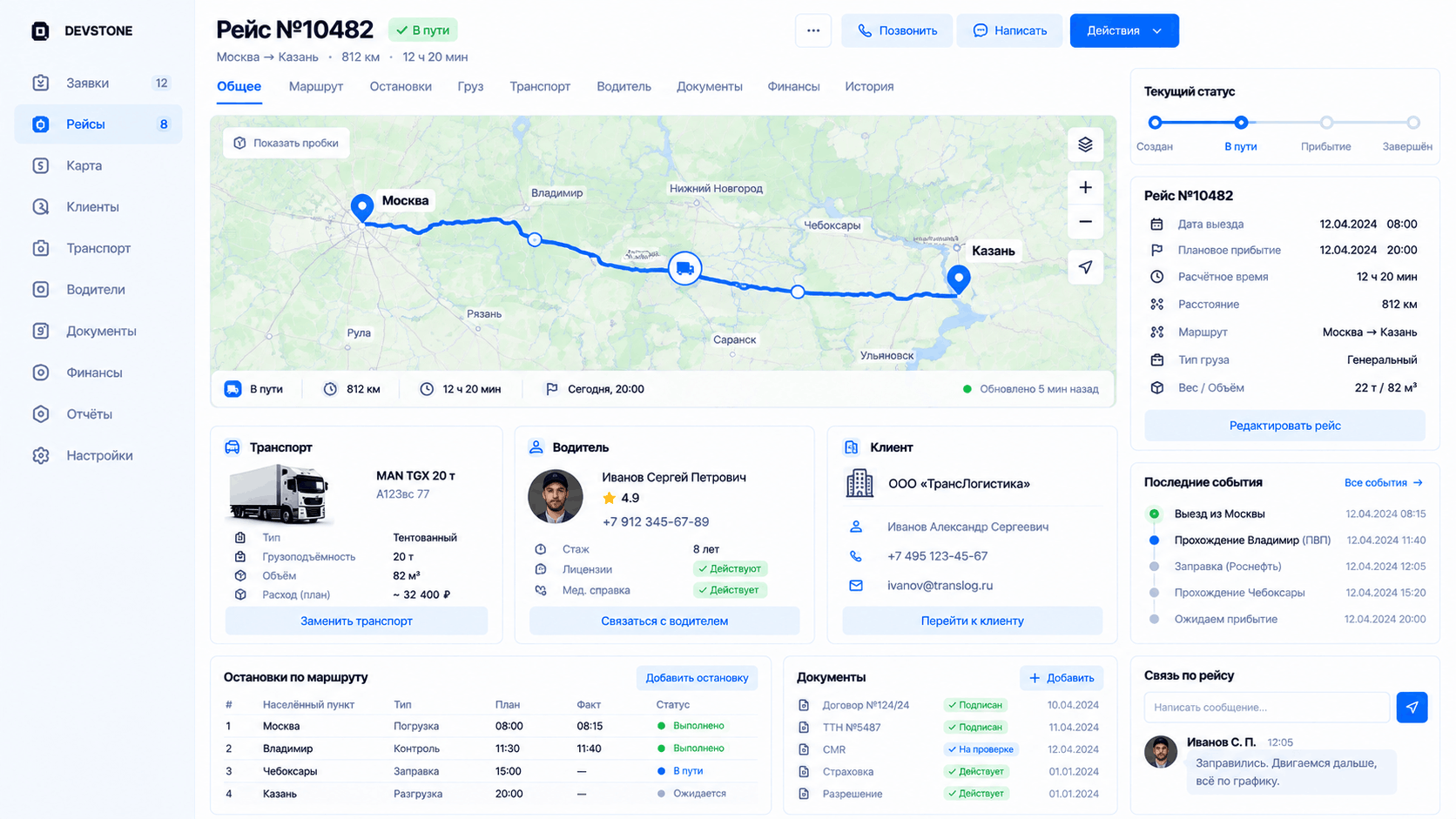1456x819 pixels.
Task: Focus the Написать сообщение input field
Action: [x=1266, y=708]
